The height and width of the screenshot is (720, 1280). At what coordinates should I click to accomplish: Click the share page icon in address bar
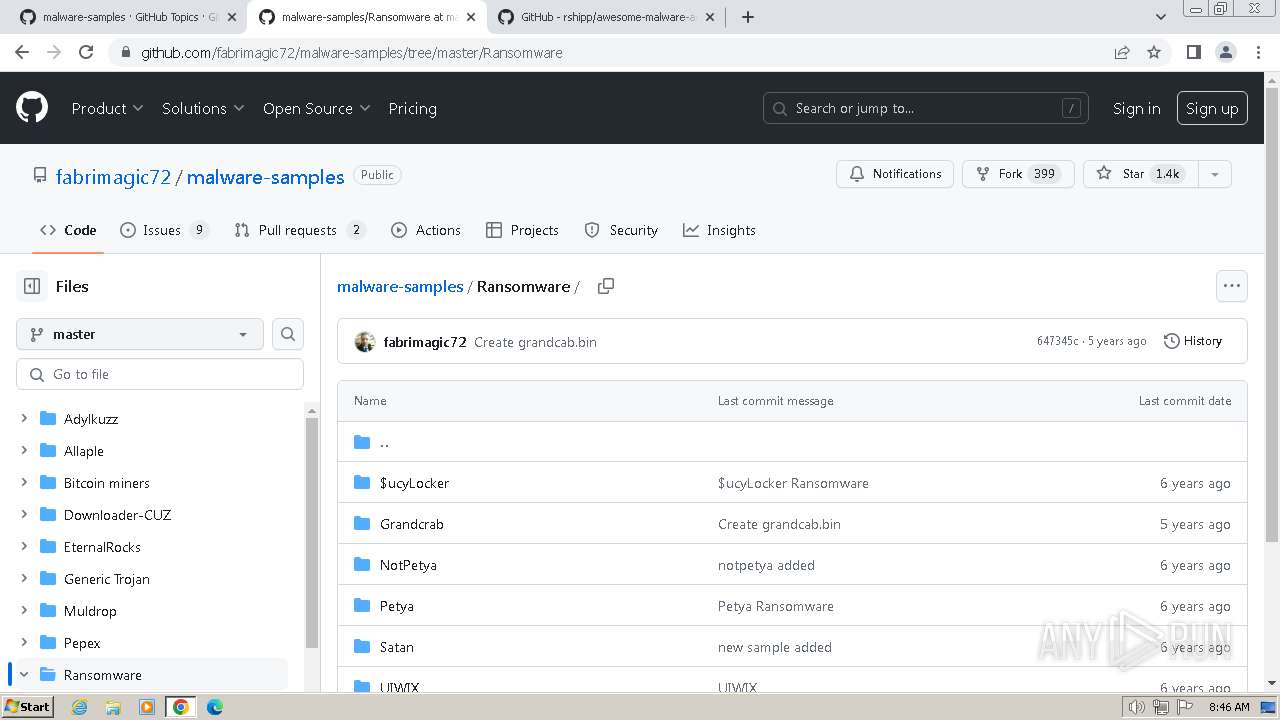pos(1122,52)
